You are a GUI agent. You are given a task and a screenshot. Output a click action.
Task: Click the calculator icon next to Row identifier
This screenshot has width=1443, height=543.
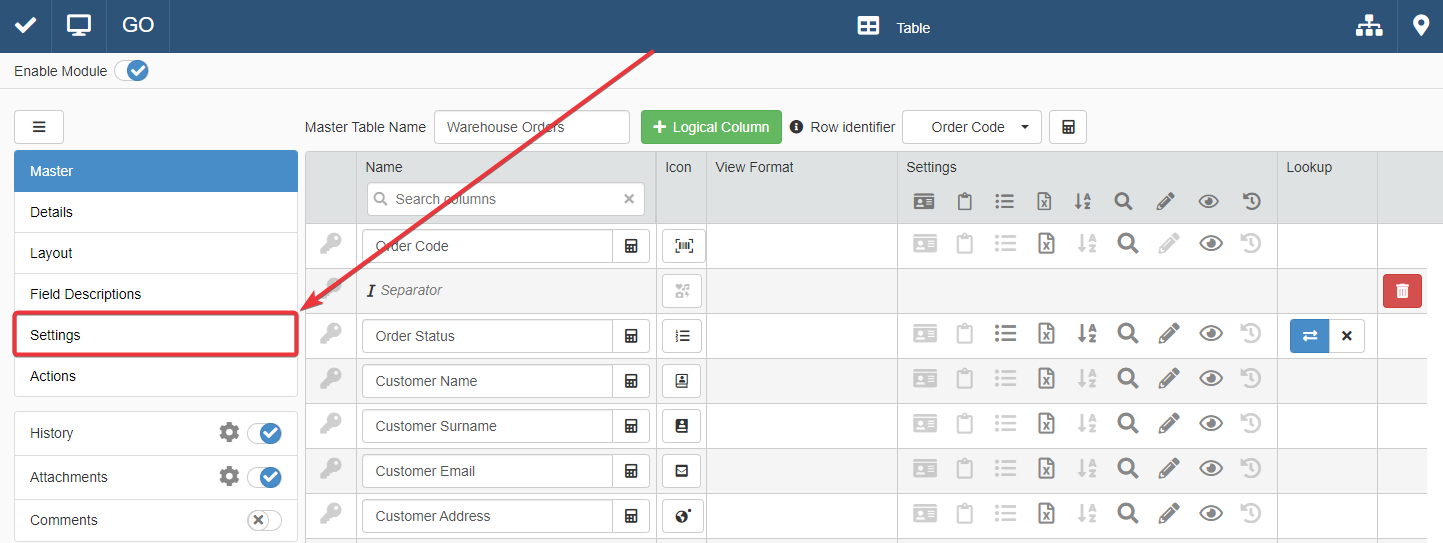[1068, 127]
